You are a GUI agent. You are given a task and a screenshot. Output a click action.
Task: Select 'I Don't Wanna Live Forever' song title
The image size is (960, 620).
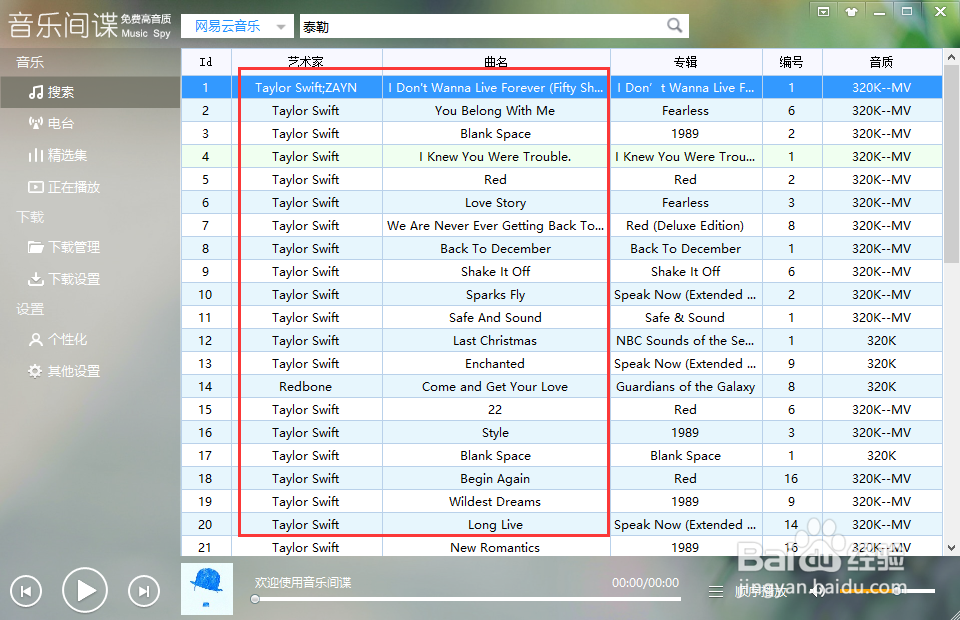(x=495, y=88)
